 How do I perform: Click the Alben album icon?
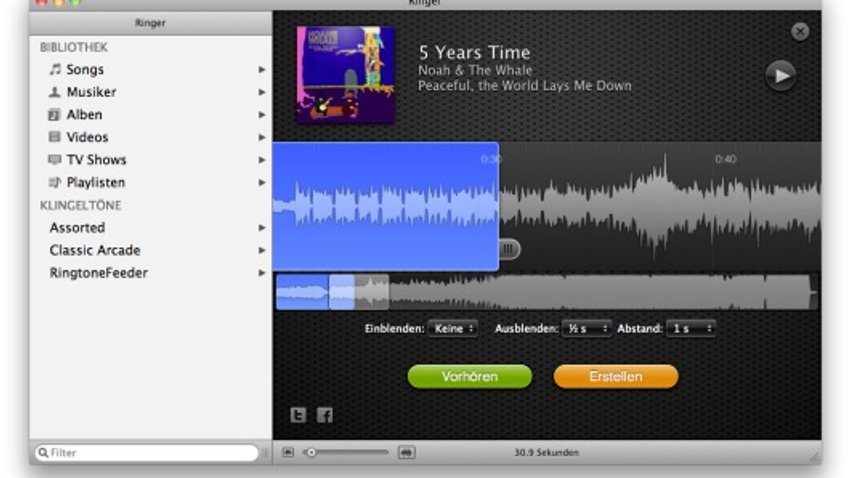[x=54, y=115]
